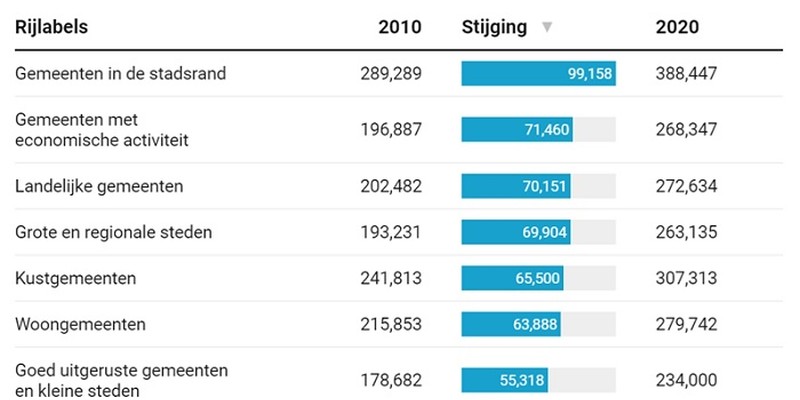Click the 2010 column header
800x400 pixels.
(x=400, y=27)
